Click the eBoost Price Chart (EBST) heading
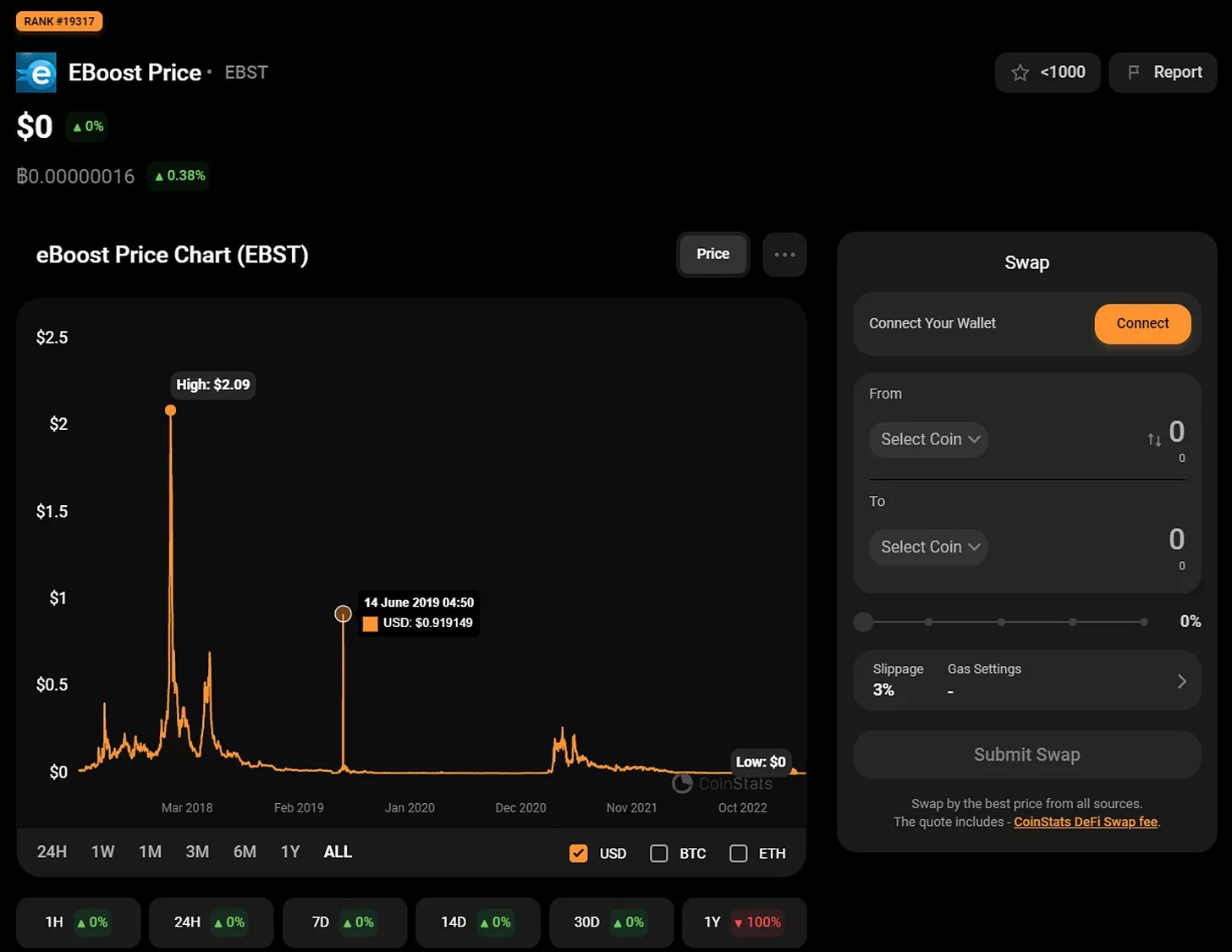The width and height of the screenshot is (1232, 952). [172, 255]
